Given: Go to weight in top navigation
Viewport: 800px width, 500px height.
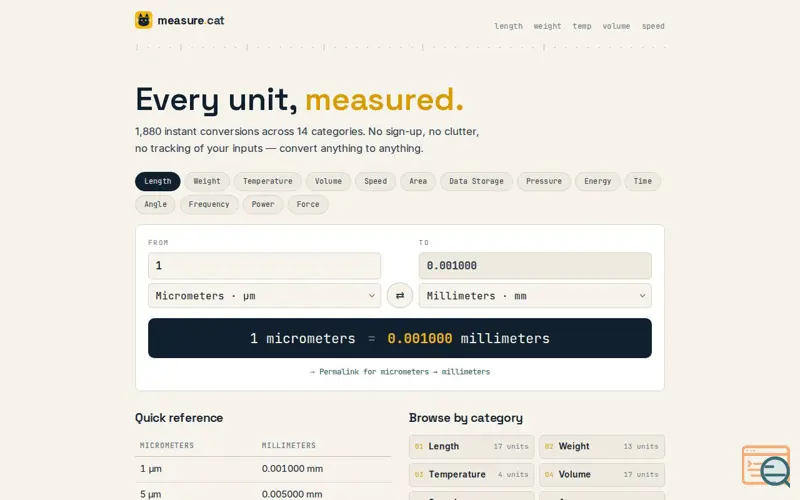Looking at the screenshot, I should pos(547,26).
